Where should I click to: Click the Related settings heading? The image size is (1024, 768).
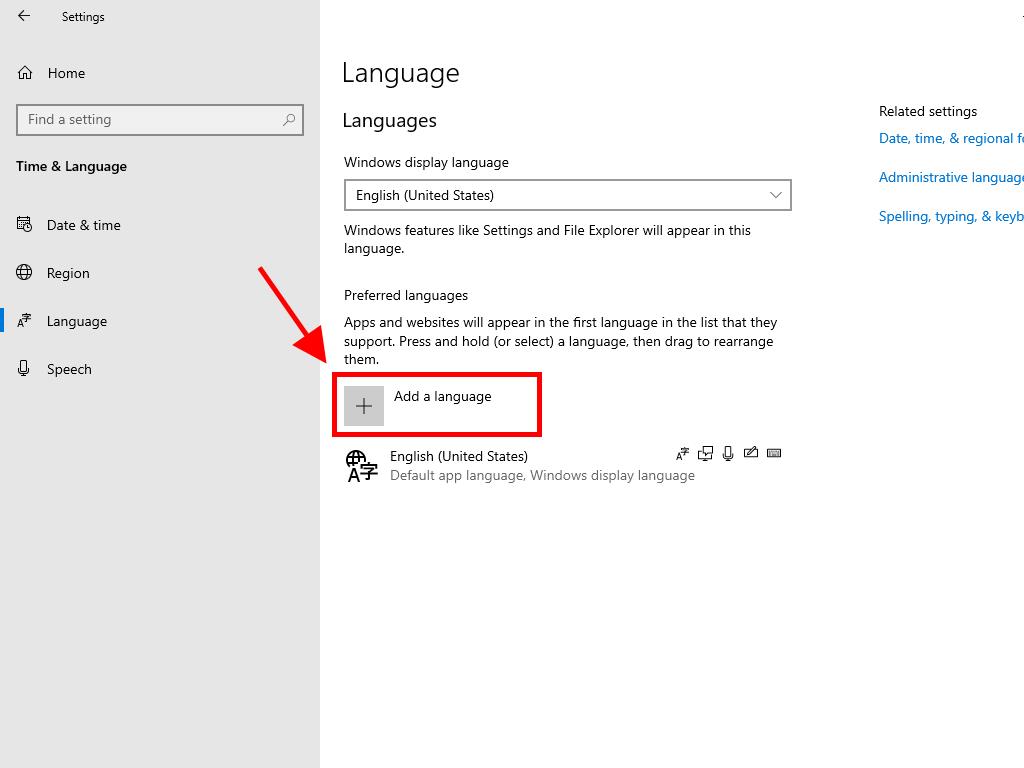point(928,111)
